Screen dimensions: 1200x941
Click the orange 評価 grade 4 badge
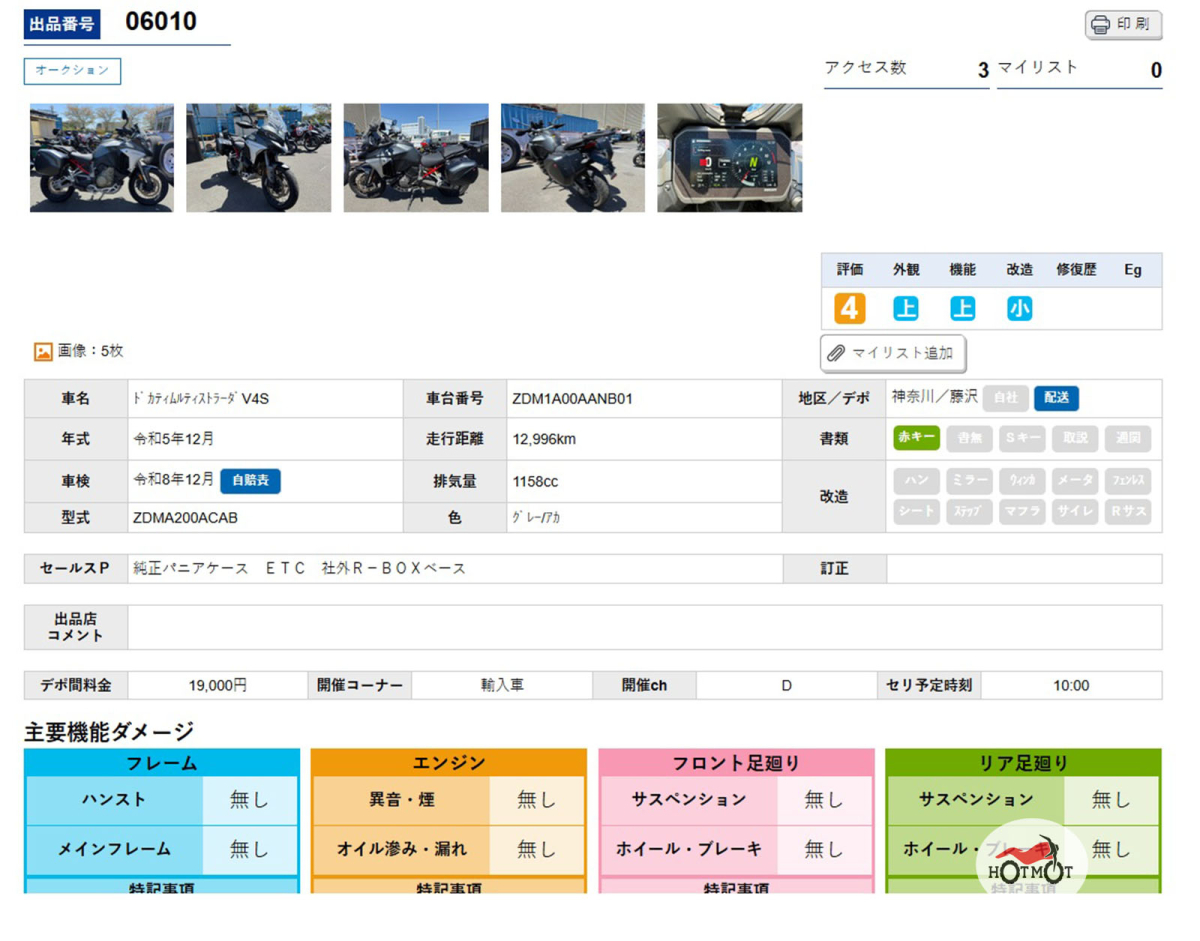coord(850,308)
